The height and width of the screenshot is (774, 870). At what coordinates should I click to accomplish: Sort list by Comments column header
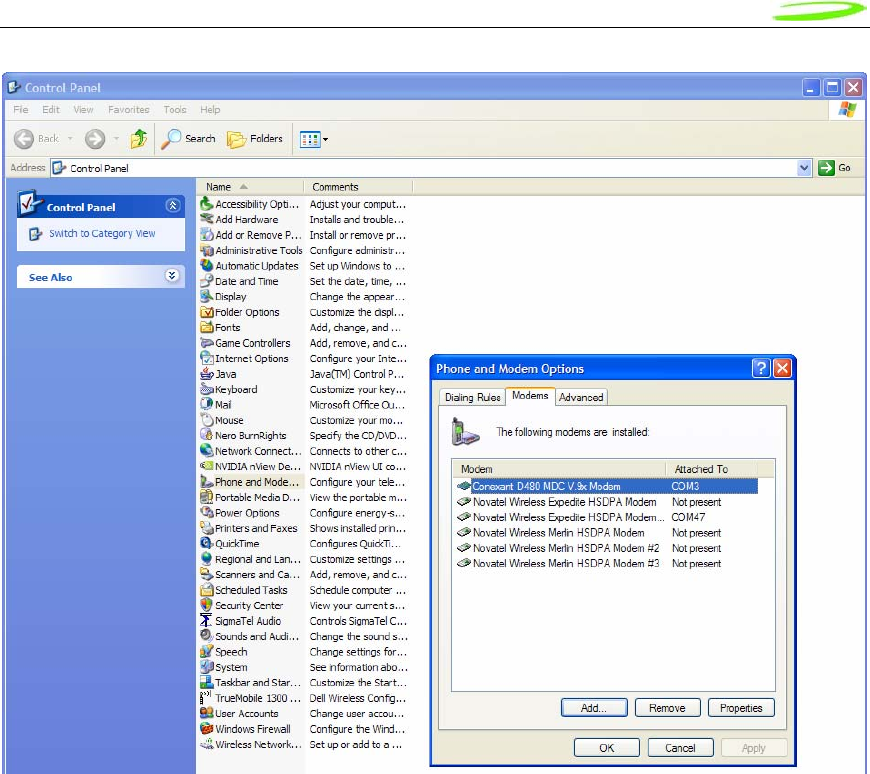coord(358,187)
